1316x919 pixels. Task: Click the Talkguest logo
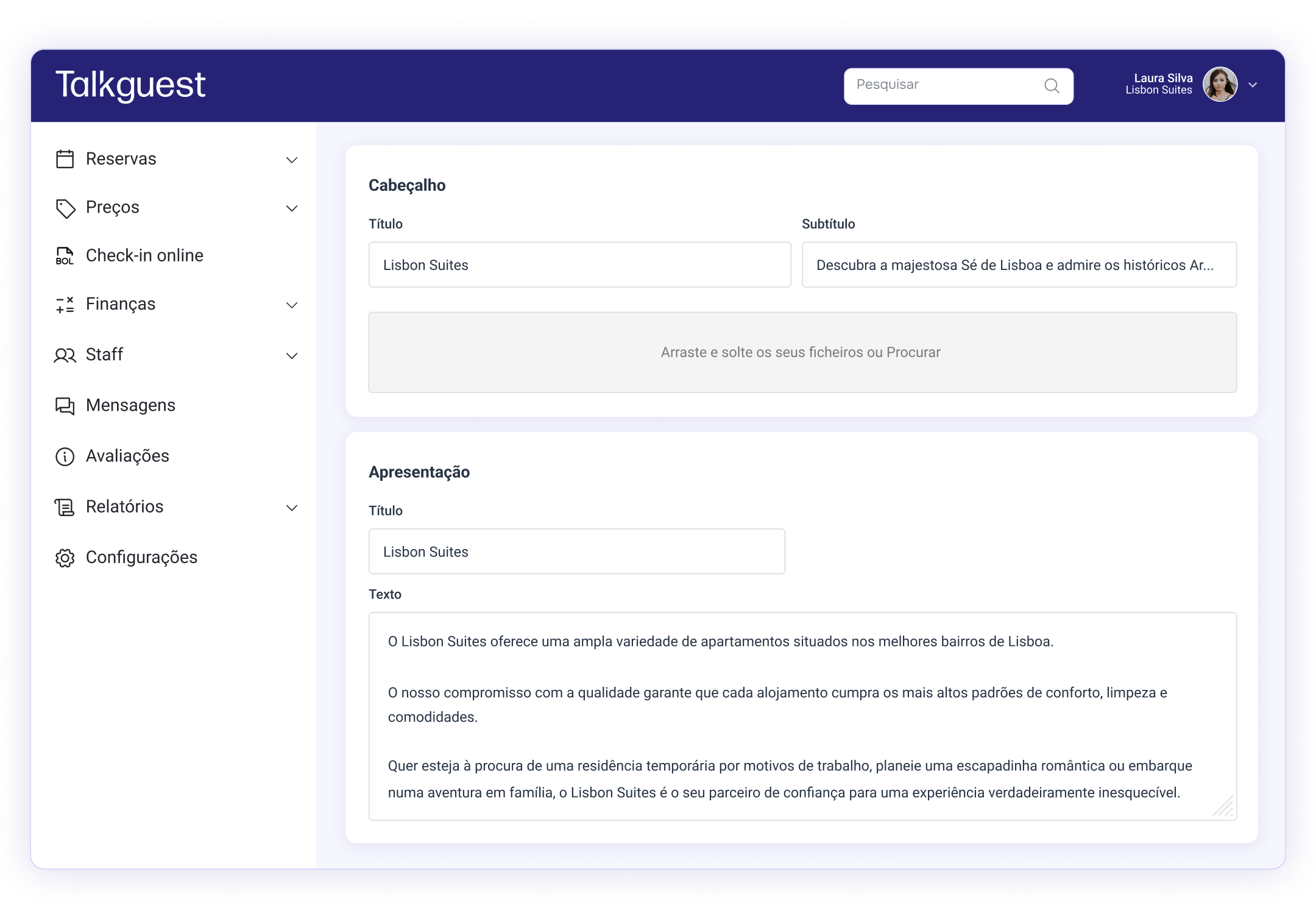point(130,85)
